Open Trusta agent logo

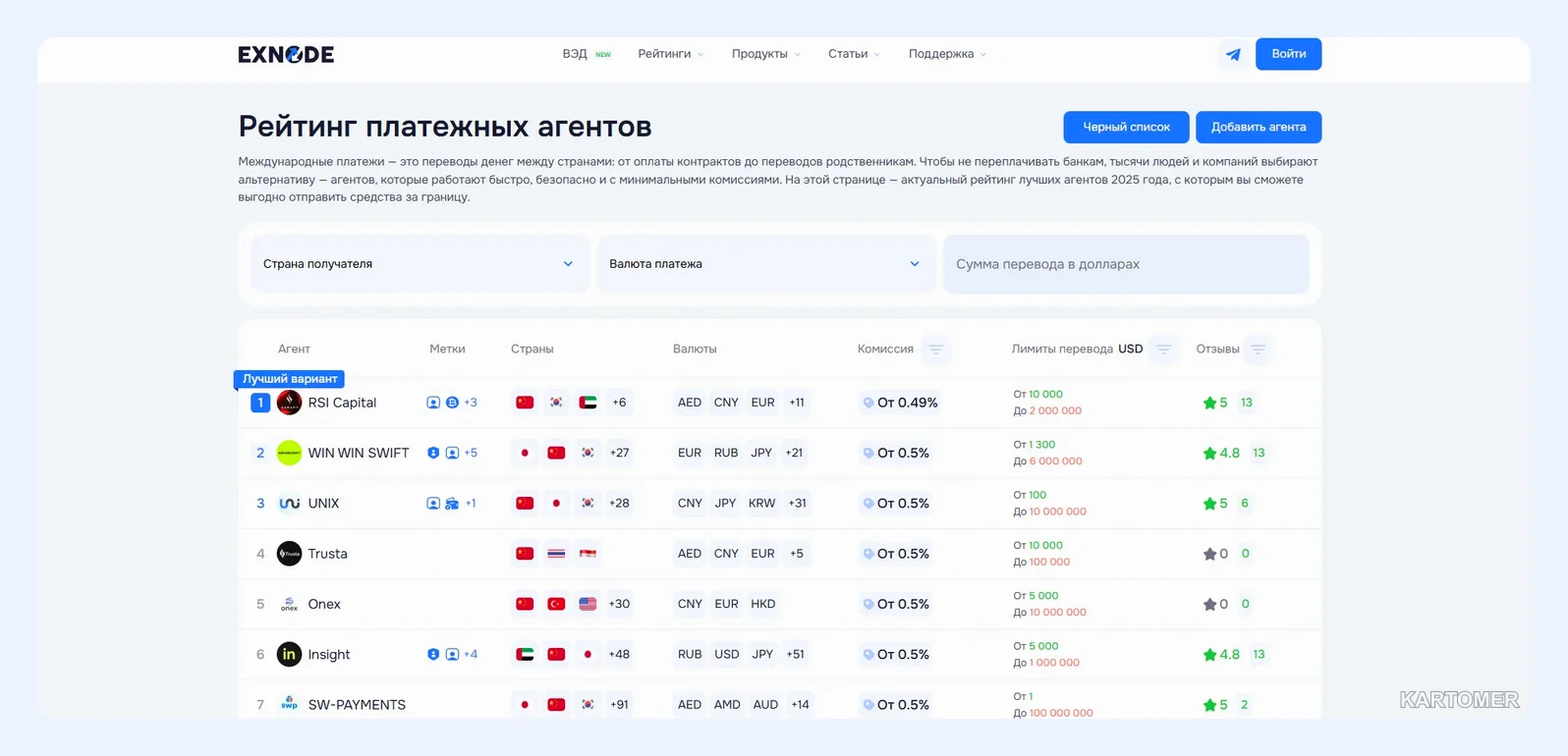(289, 554)
